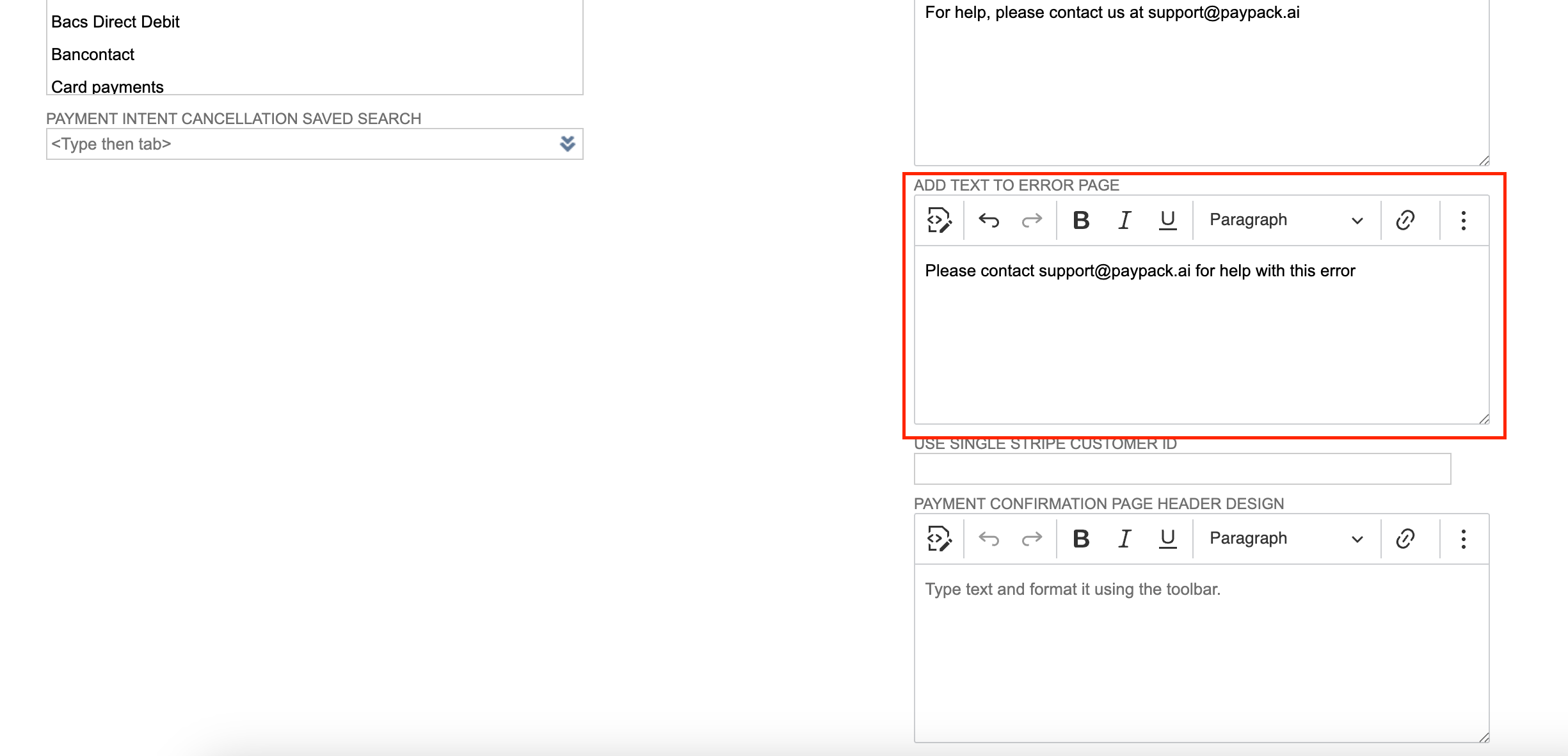This screenshot has height=756, width=1568.
Task: Toggle italic formatting in error page editor
Action: point(1124,220)
